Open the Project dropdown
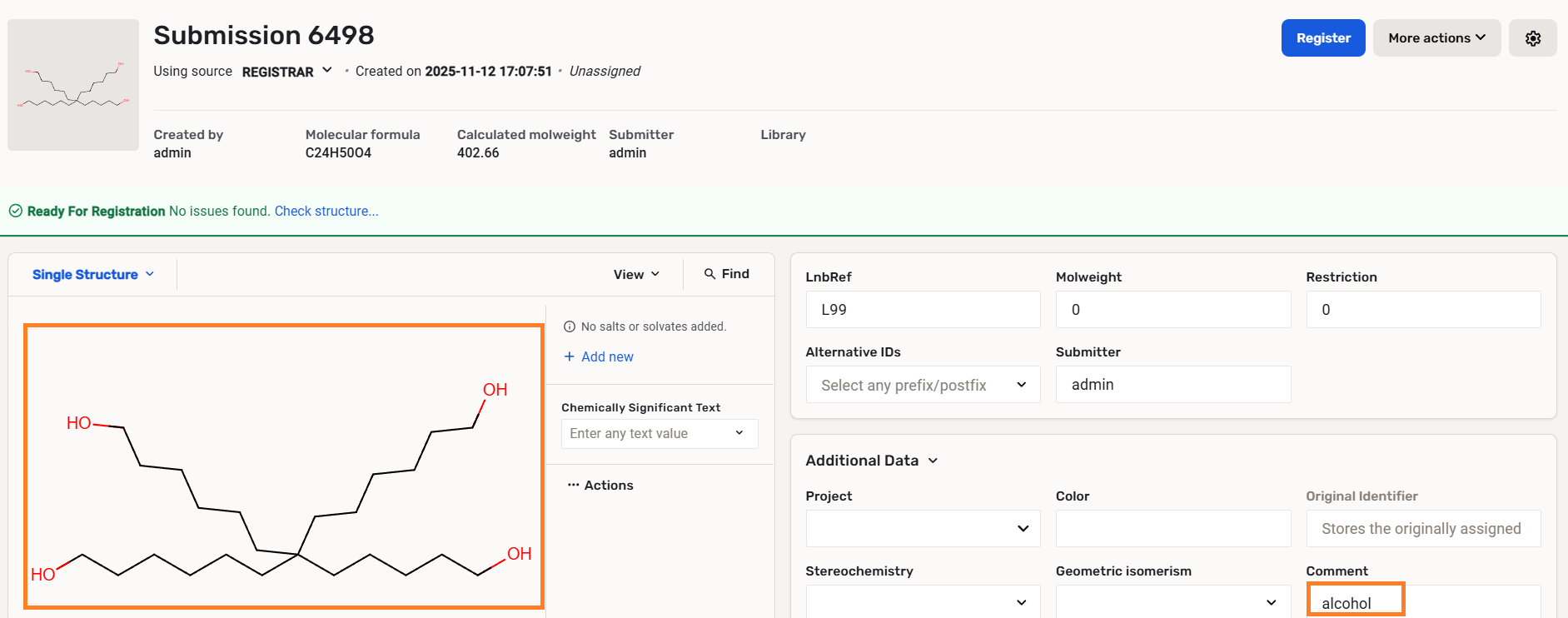 [923, 529]
